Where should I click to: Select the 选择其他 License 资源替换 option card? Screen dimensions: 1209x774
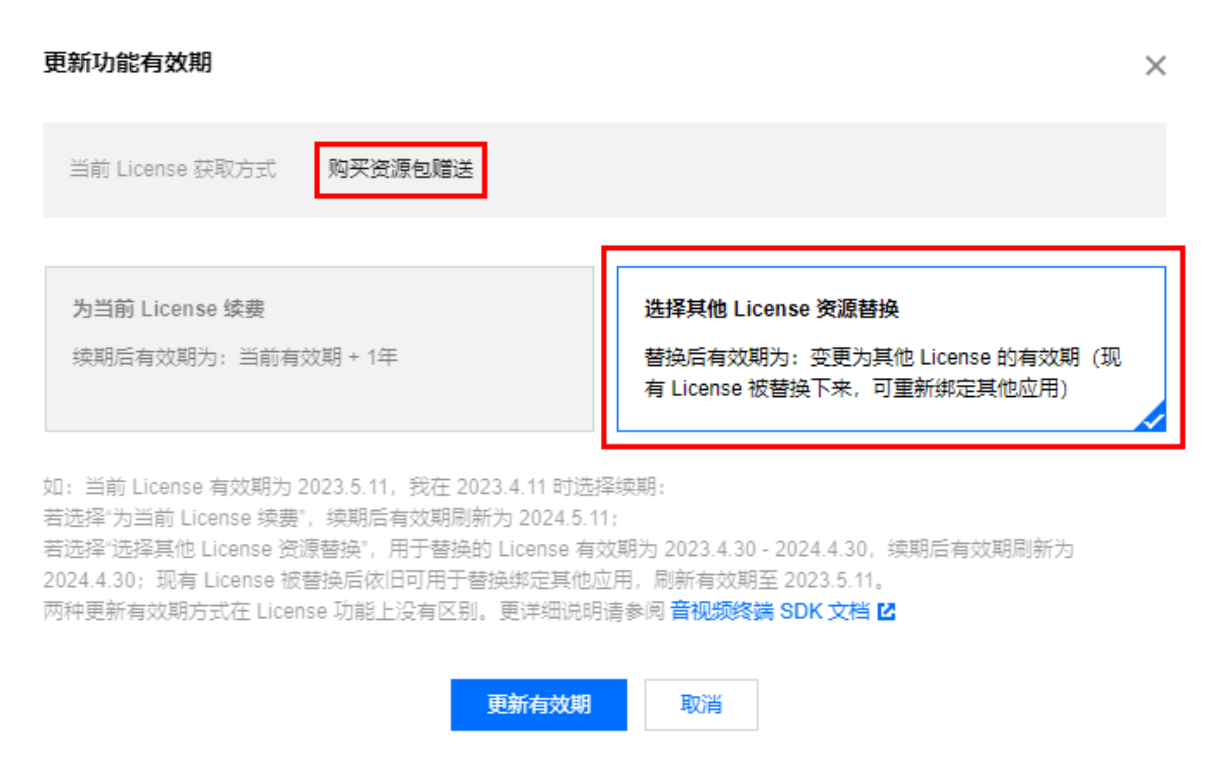pos(891,349)
